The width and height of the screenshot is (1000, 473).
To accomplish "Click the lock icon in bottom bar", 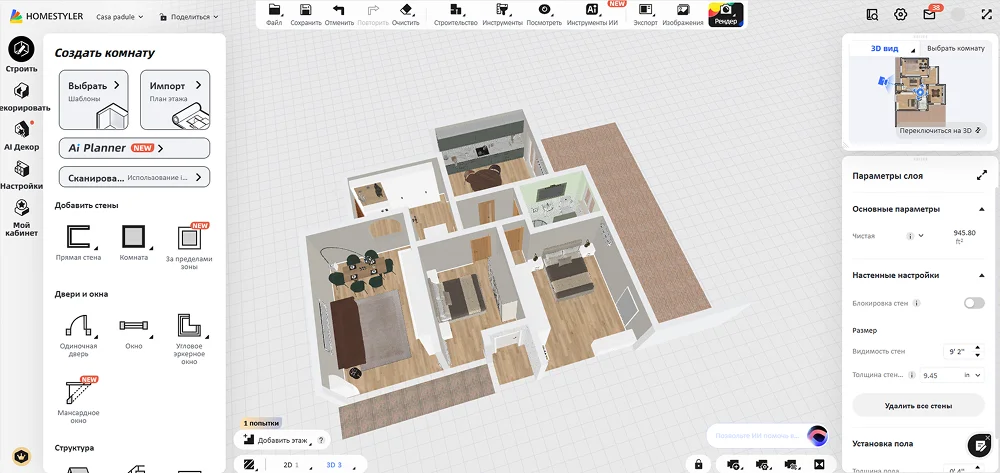I will click(x=698, y=464).
